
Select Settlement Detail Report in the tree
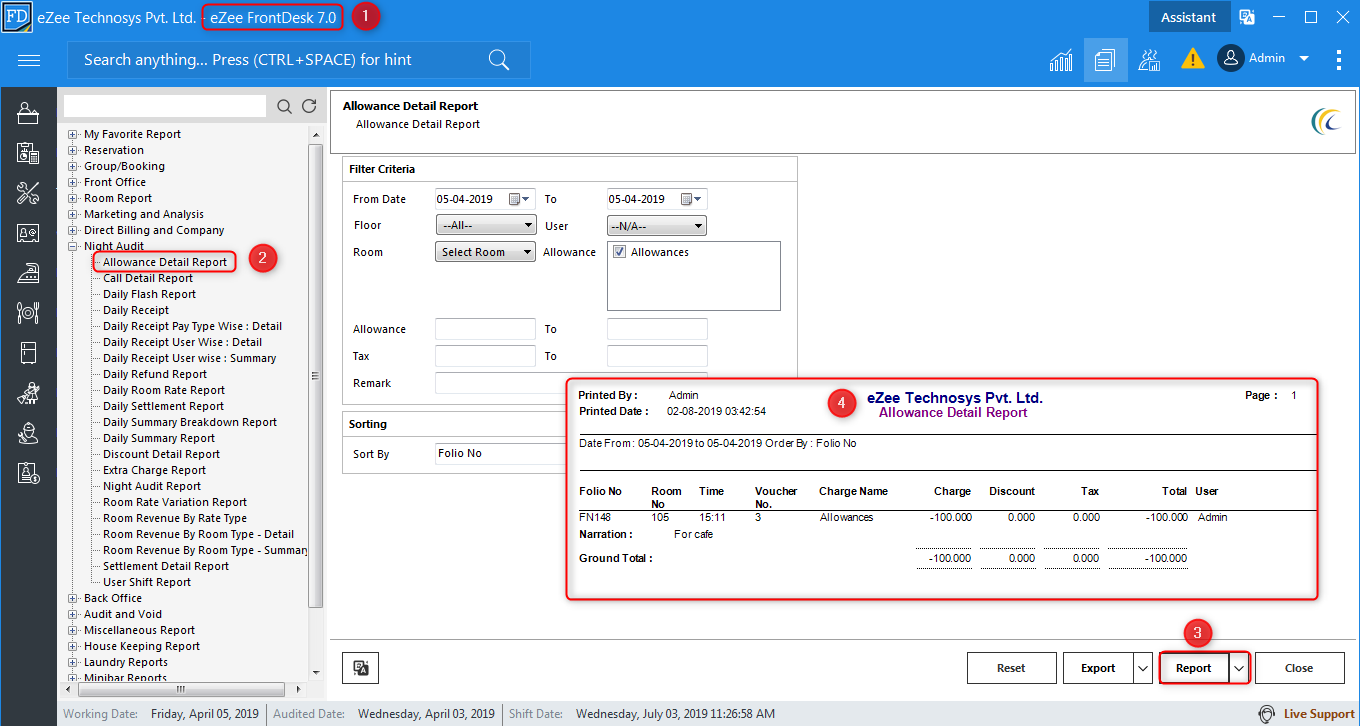point(166,566)
